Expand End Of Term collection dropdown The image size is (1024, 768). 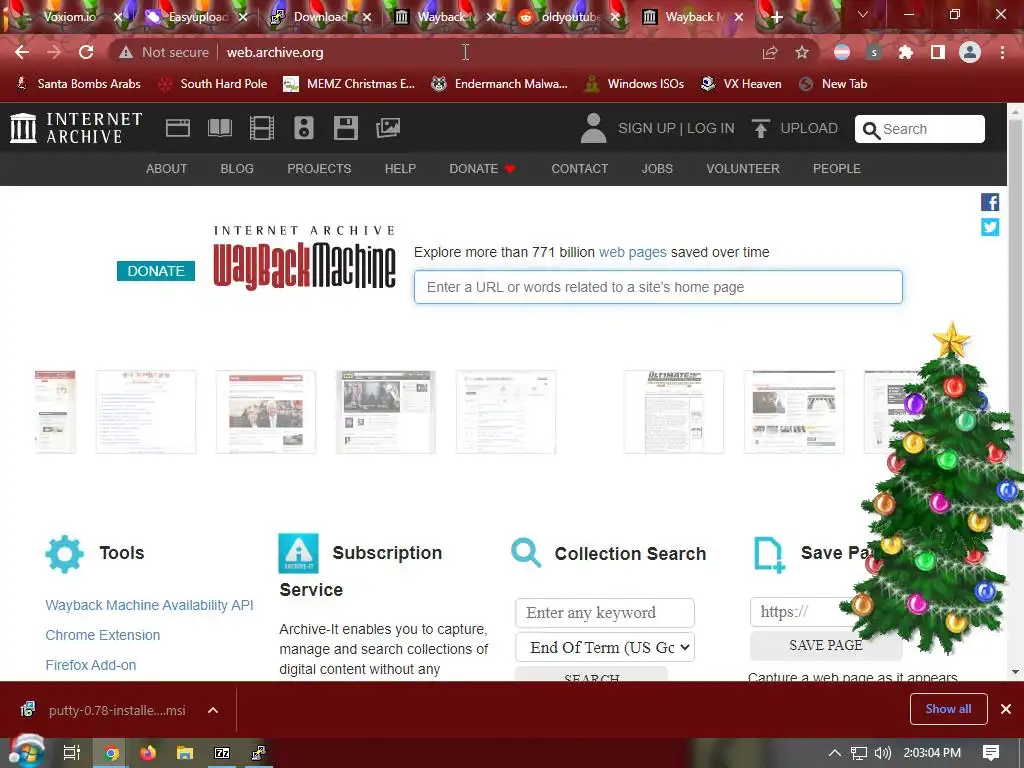pos(605,647)
